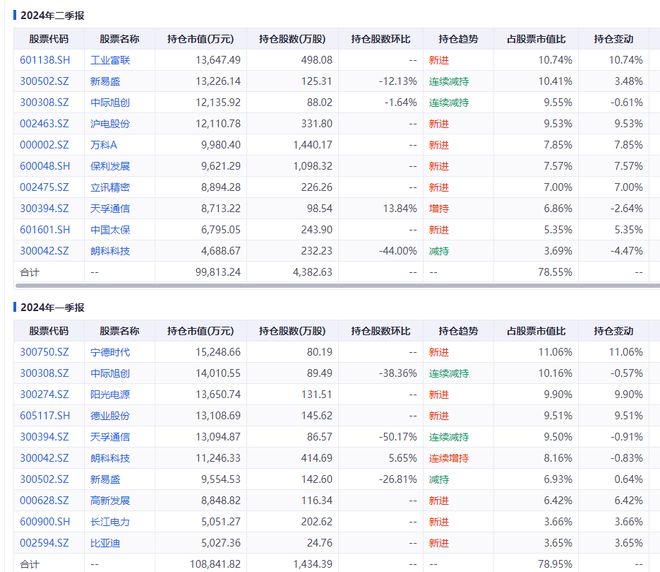Screen dimensions: 660x572
Task: Open 长江电力 stock name link
Action: coord(110,521)
